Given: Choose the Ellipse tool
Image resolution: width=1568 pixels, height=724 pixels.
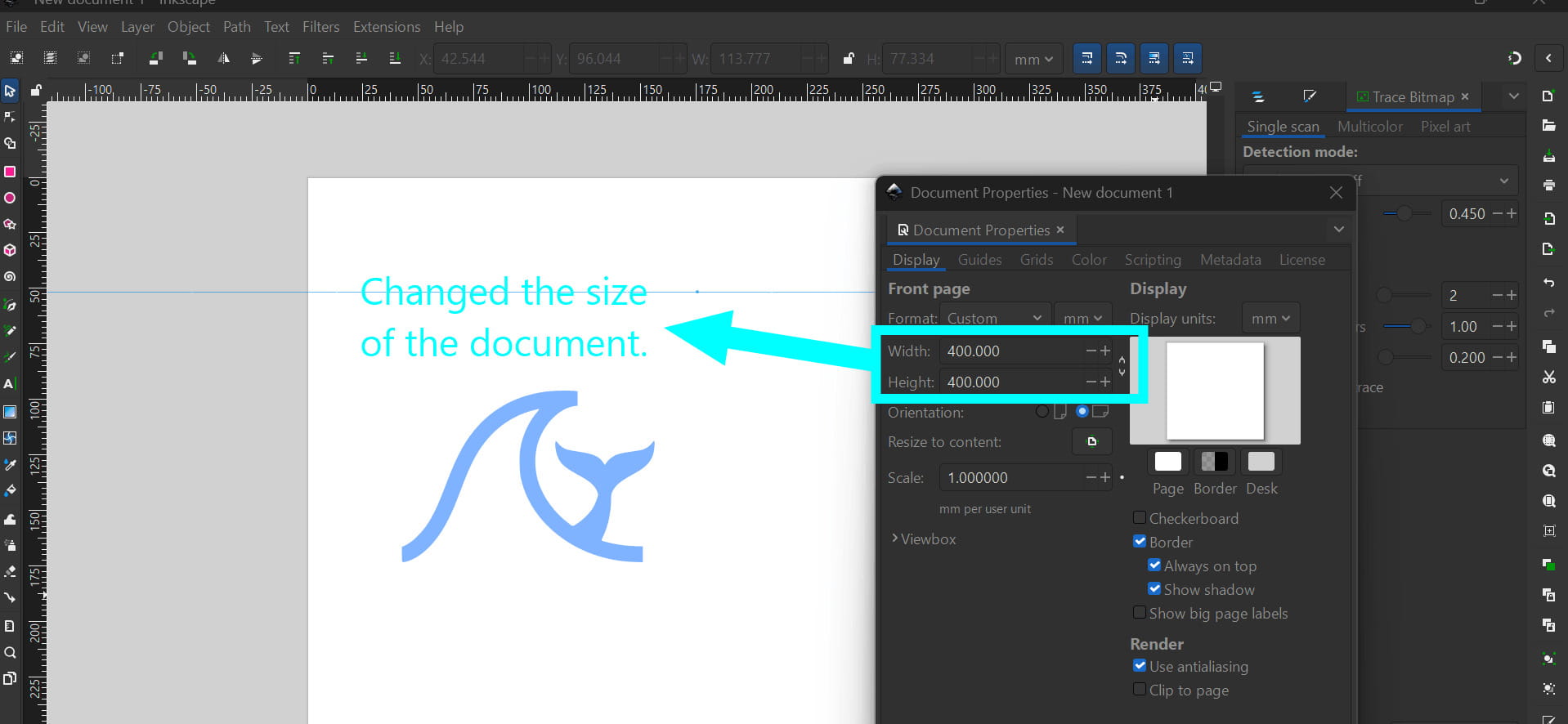Looking at the screenshot, I should click(10, 198).
